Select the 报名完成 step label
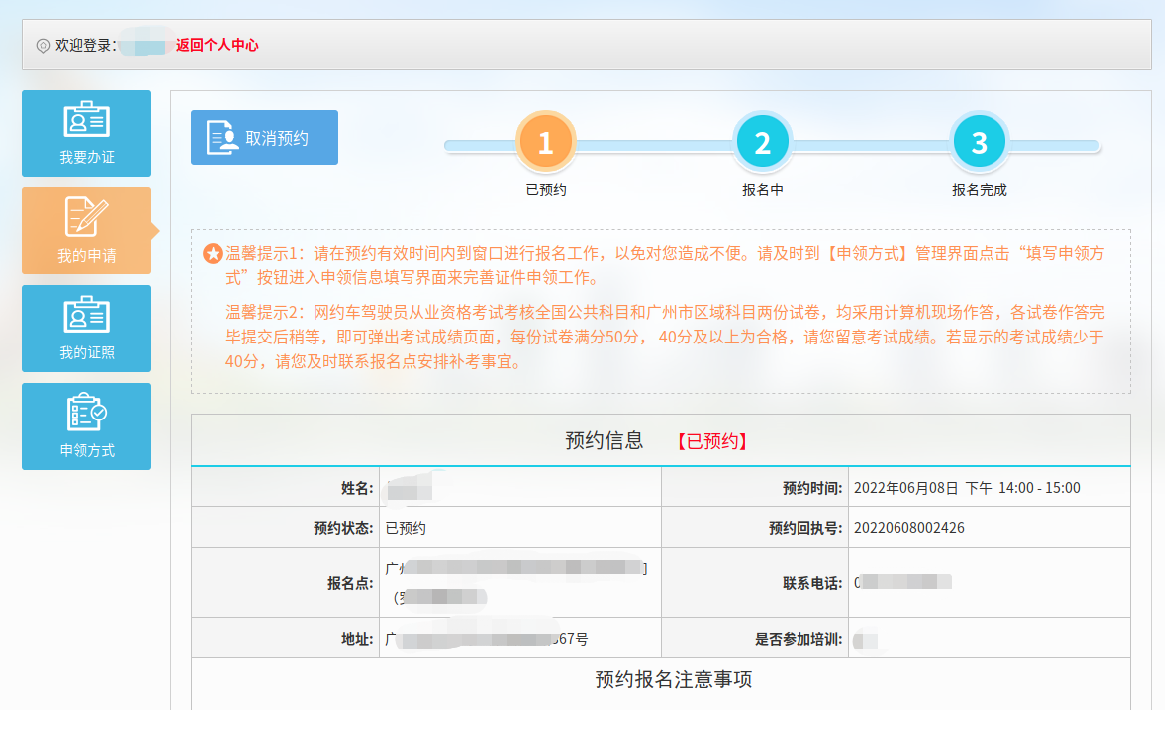Image resolution: width=1165 pixels, height=733 pixels. 979,190
